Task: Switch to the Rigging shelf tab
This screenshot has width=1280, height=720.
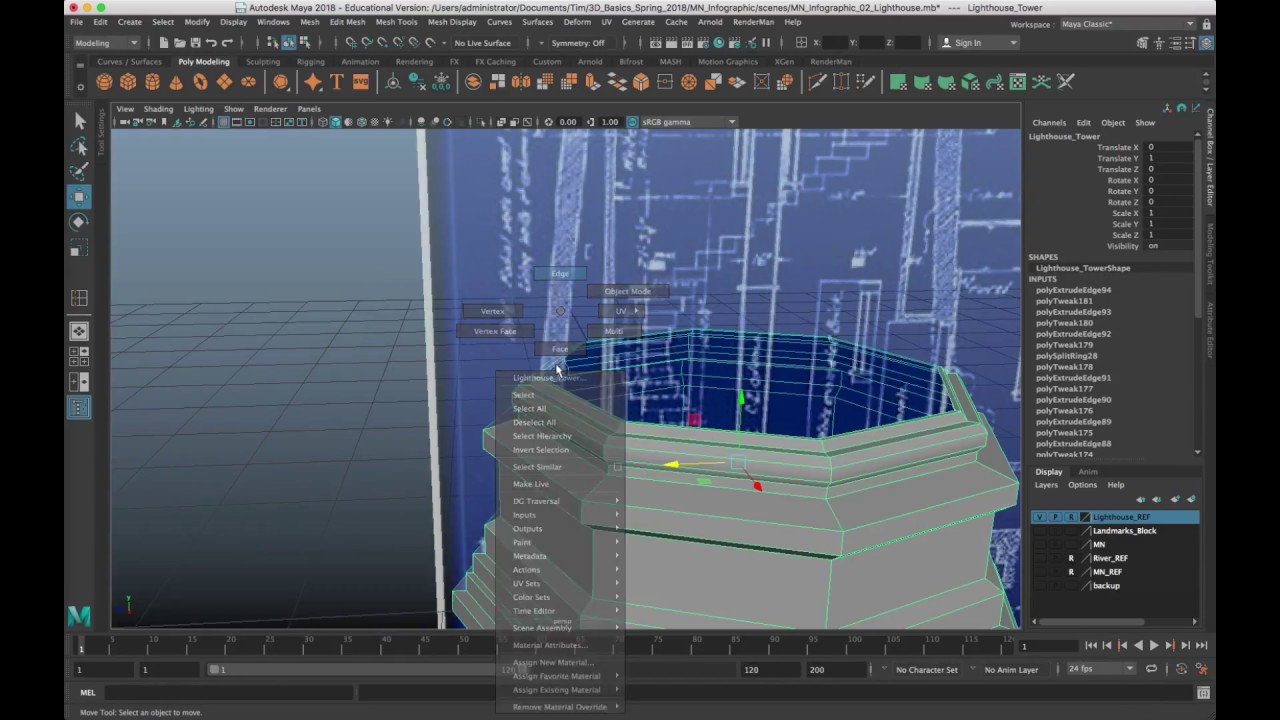Action: click(310, 62)
